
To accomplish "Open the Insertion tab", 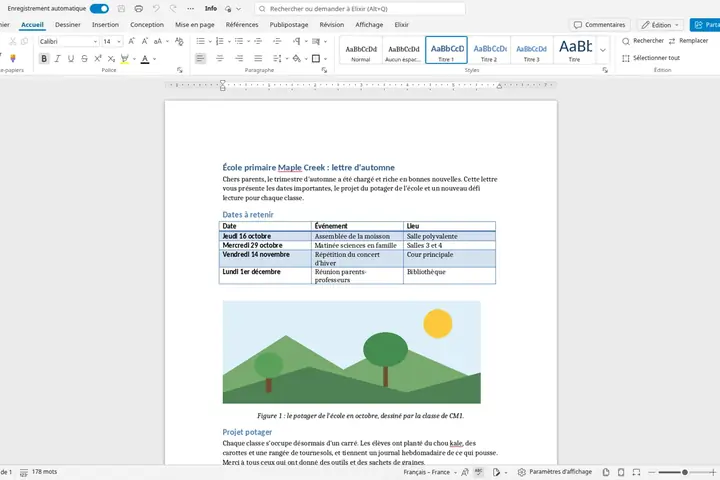I will click(105, 25).
